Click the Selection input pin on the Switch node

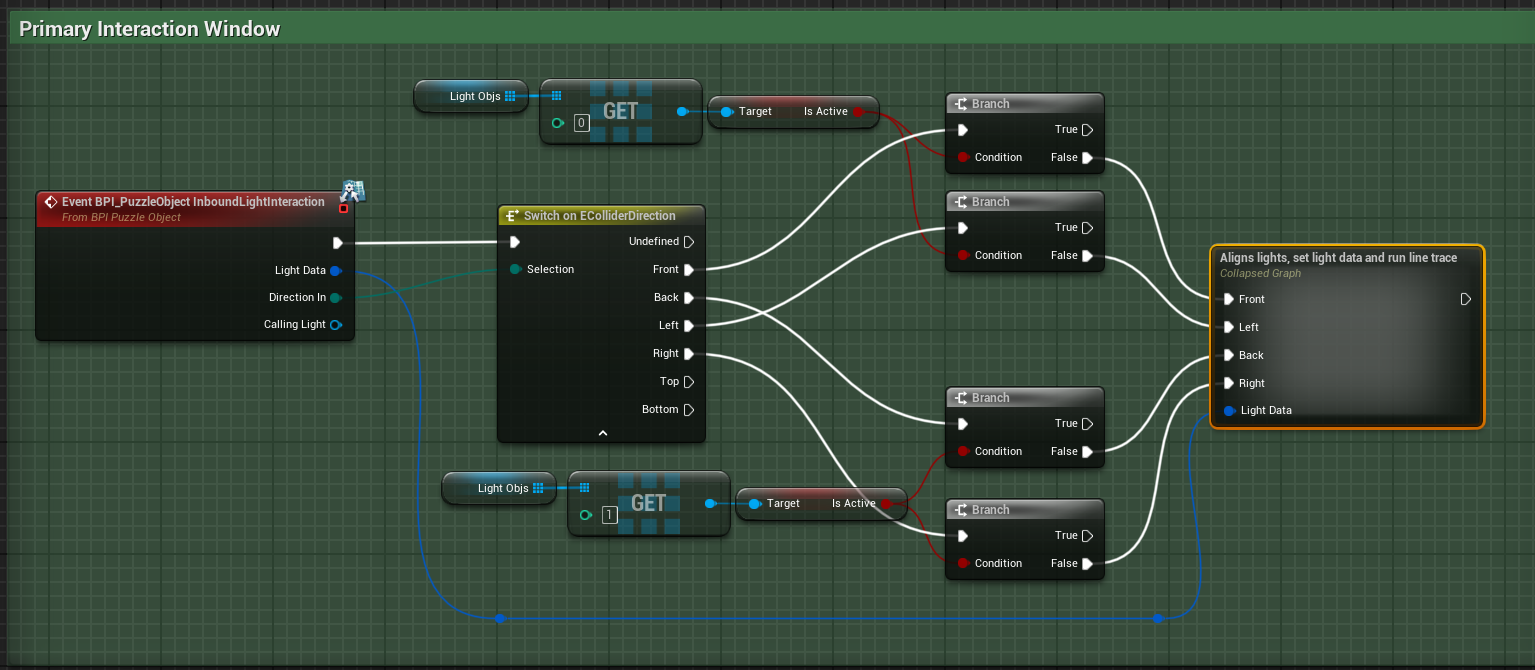pyautogui.click(x=514, y=270)
